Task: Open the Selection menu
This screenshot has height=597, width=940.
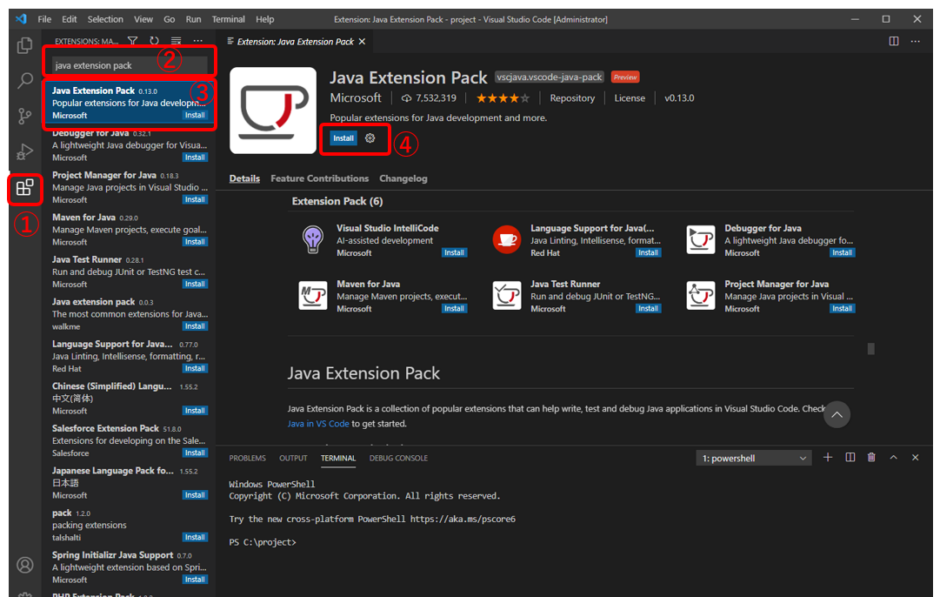Action: click(x=105, y=19)
